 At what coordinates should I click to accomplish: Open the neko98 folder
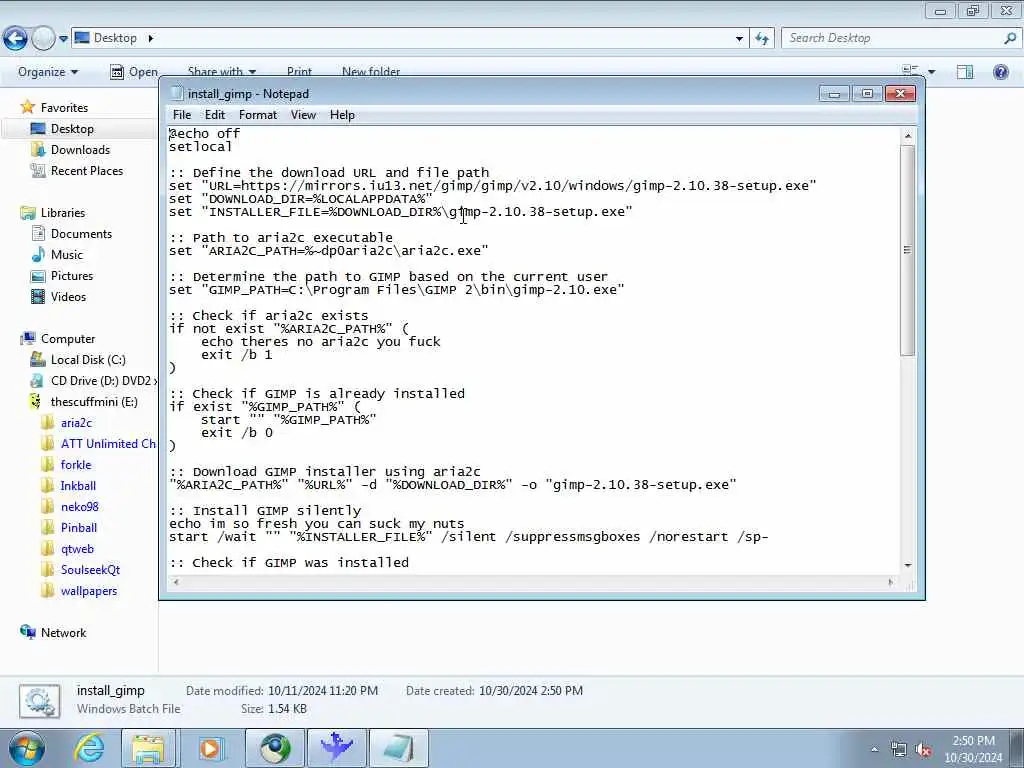click(80, 507)
